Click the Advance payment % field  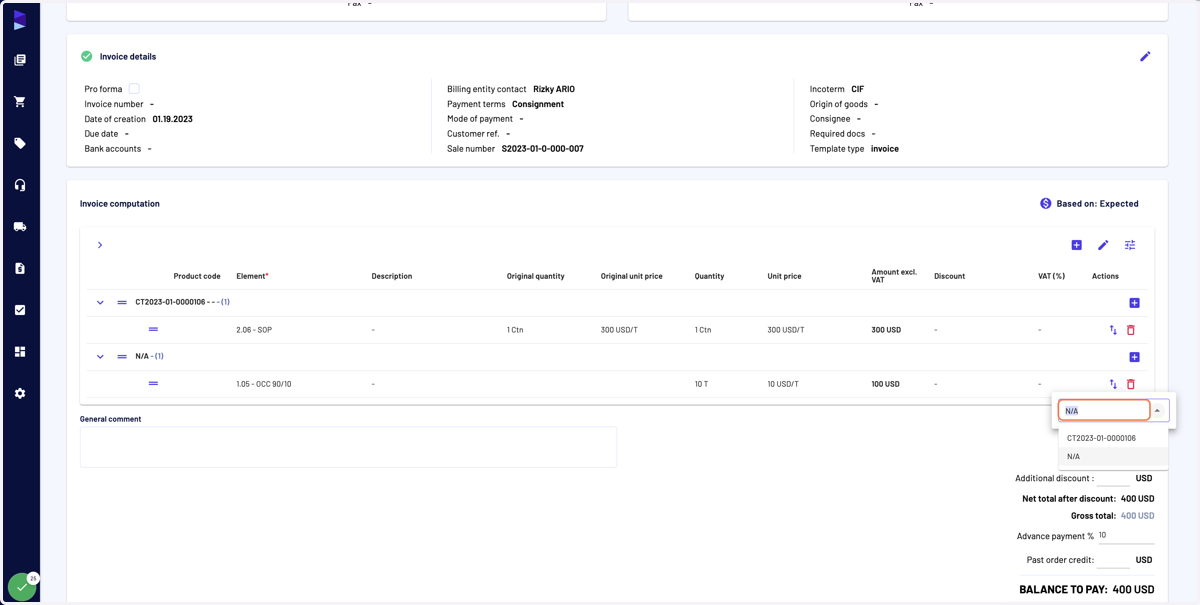(x=1125, y=535)
